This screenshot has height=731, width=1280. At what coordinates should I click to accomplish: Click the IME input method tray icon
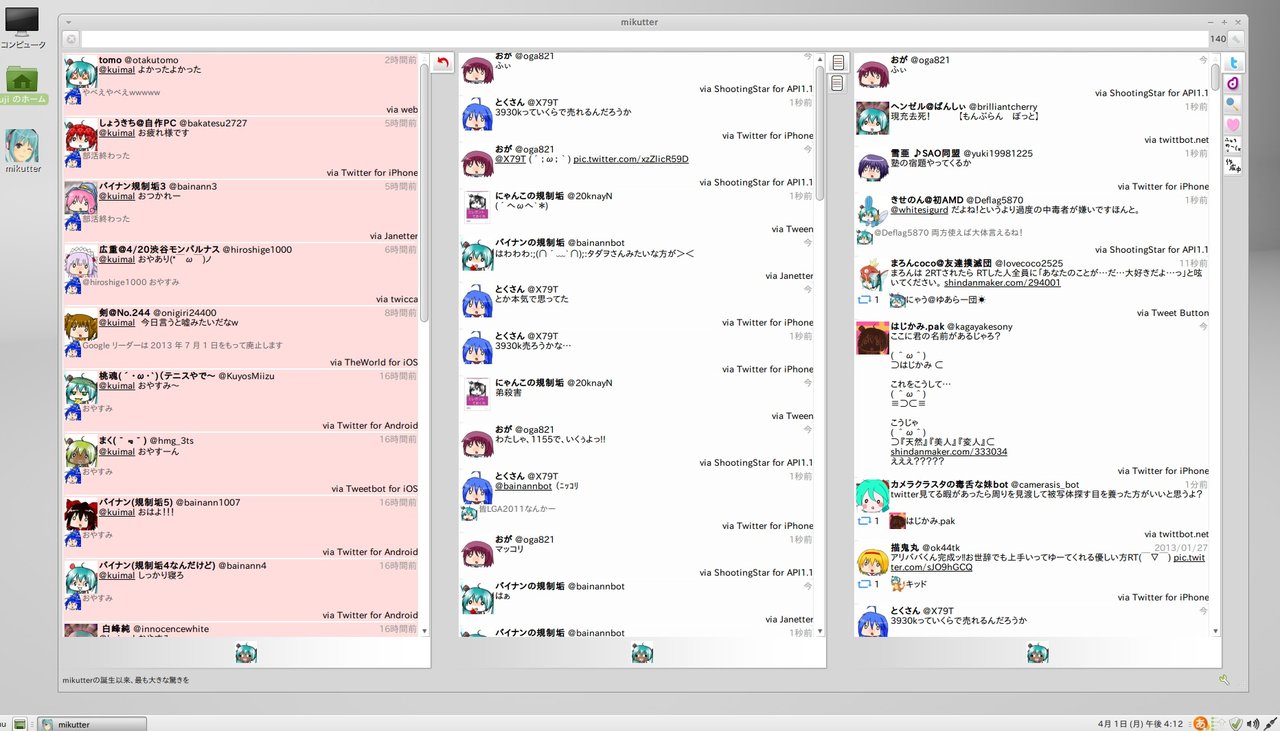(1201, 723)
